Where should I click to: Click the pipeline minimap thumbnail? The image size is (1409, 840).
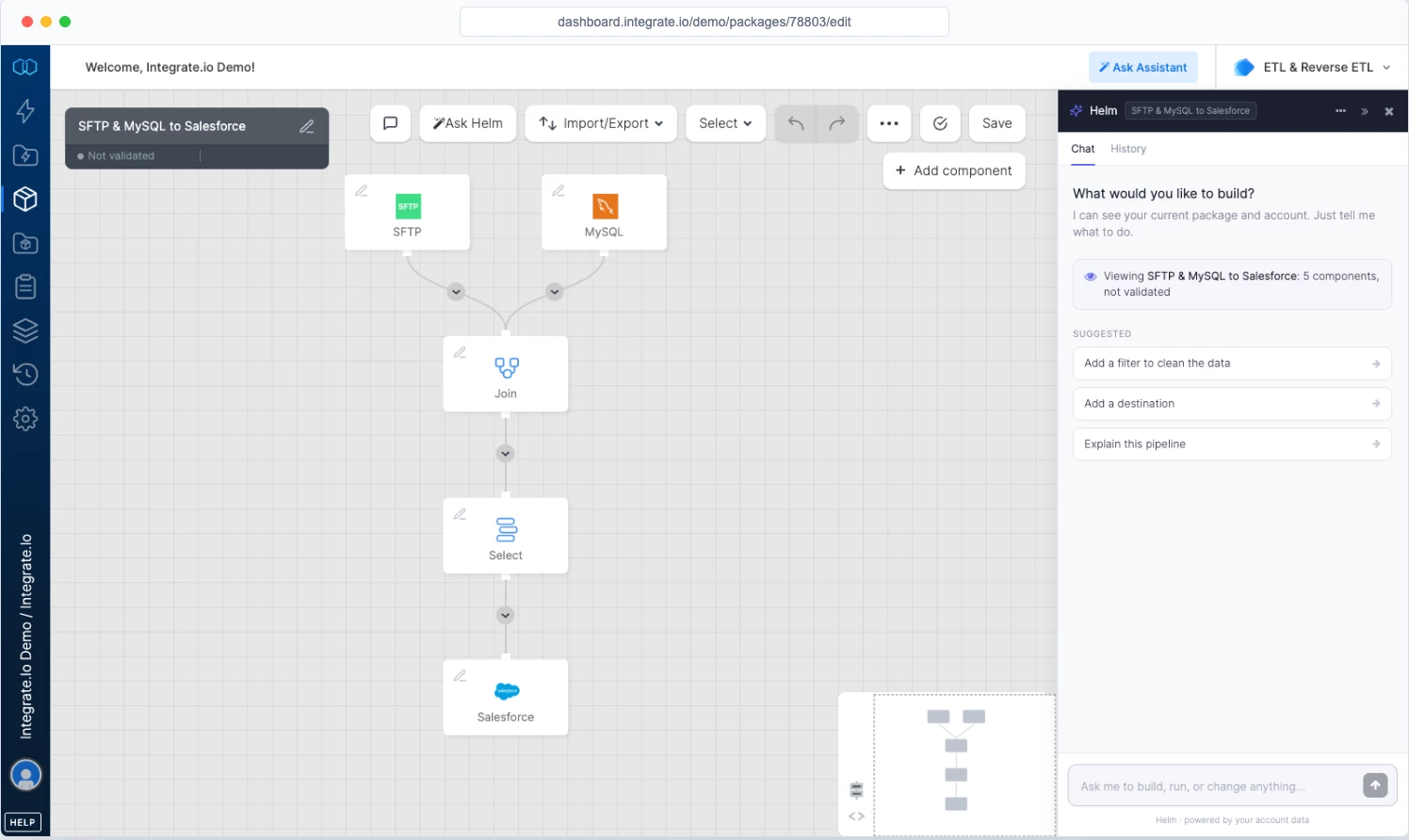tap(964, 765)
